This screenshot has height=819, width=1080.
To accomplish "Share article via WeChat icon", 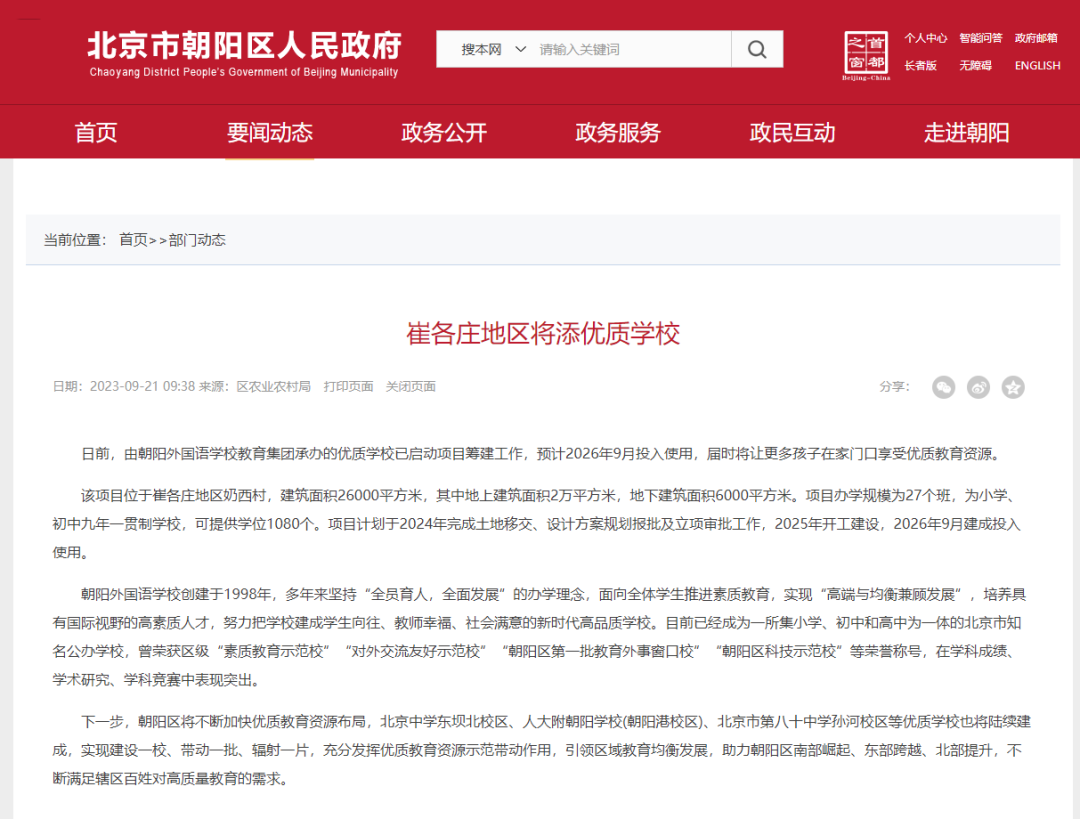I will coord(943,387).
